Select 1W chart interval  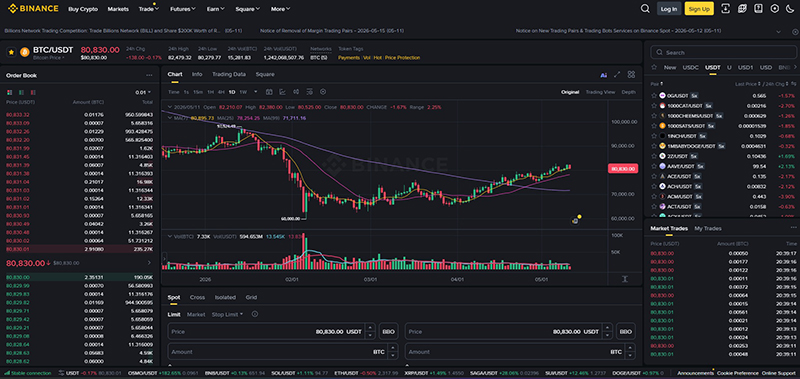pos(243,92)
